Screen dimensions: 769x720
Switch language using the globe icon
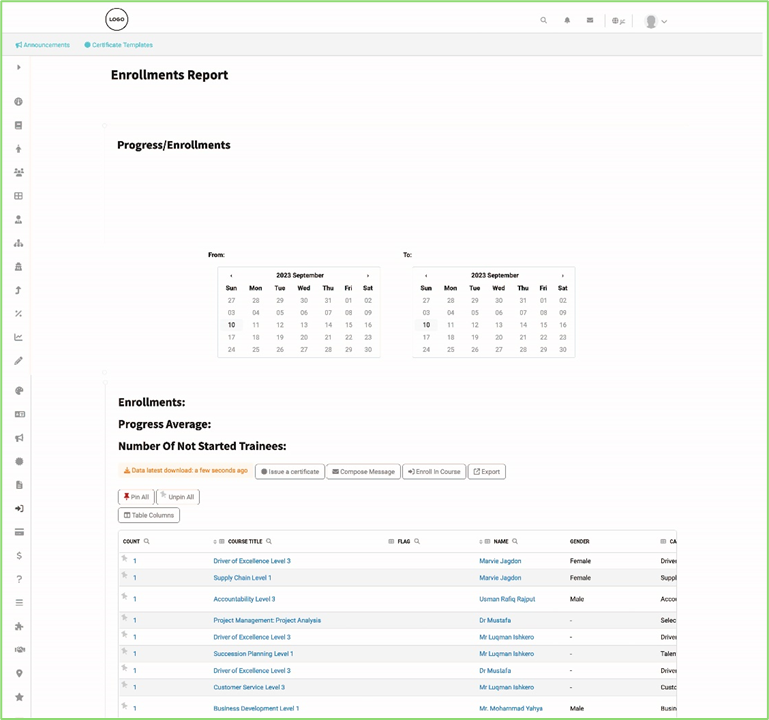pyautogui.click(x=618, y=20)
